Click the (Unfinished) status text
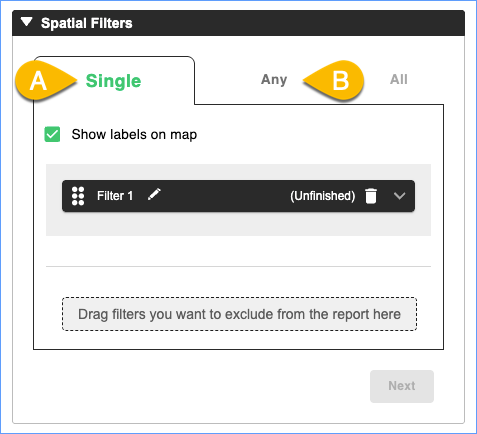The height and width of the screenshot is (434, 477). (x=322, y=196)
